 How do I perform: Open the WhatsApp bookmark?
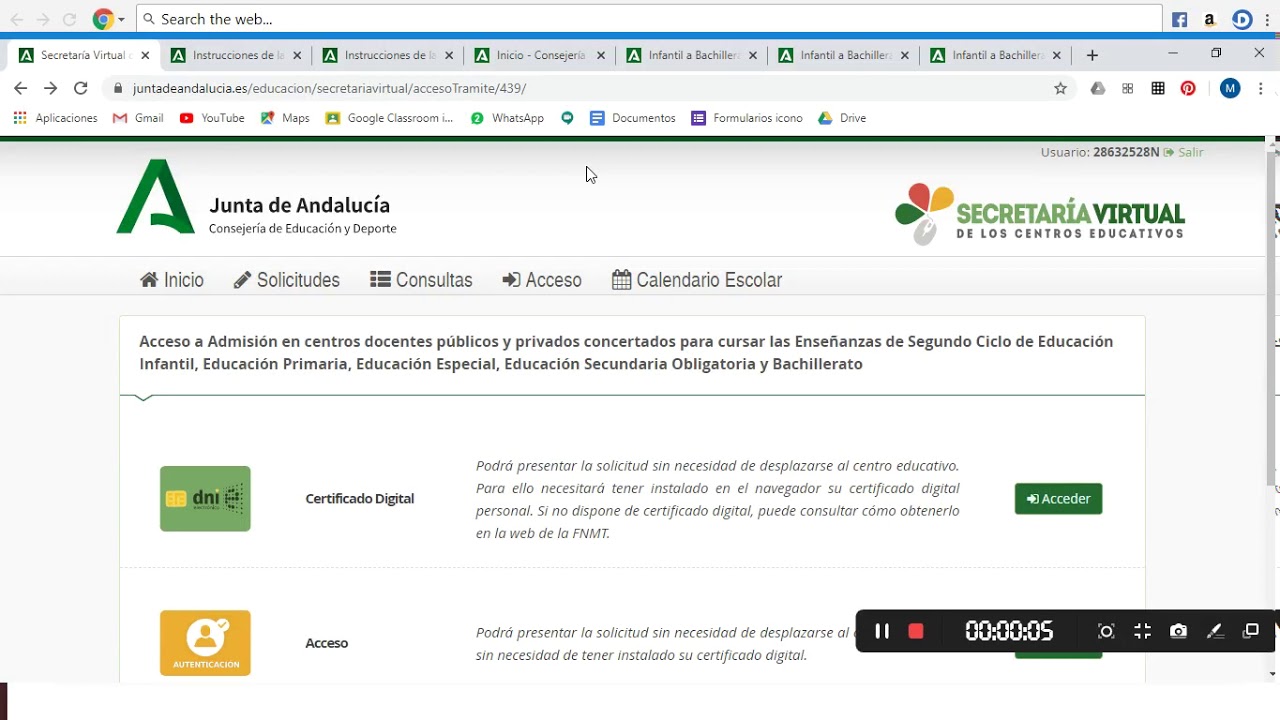point(507,118)
